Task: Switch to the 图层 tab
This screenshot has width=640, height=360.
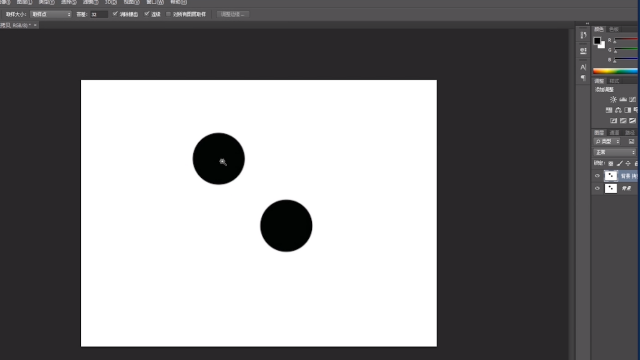Action: pos(599,133)
